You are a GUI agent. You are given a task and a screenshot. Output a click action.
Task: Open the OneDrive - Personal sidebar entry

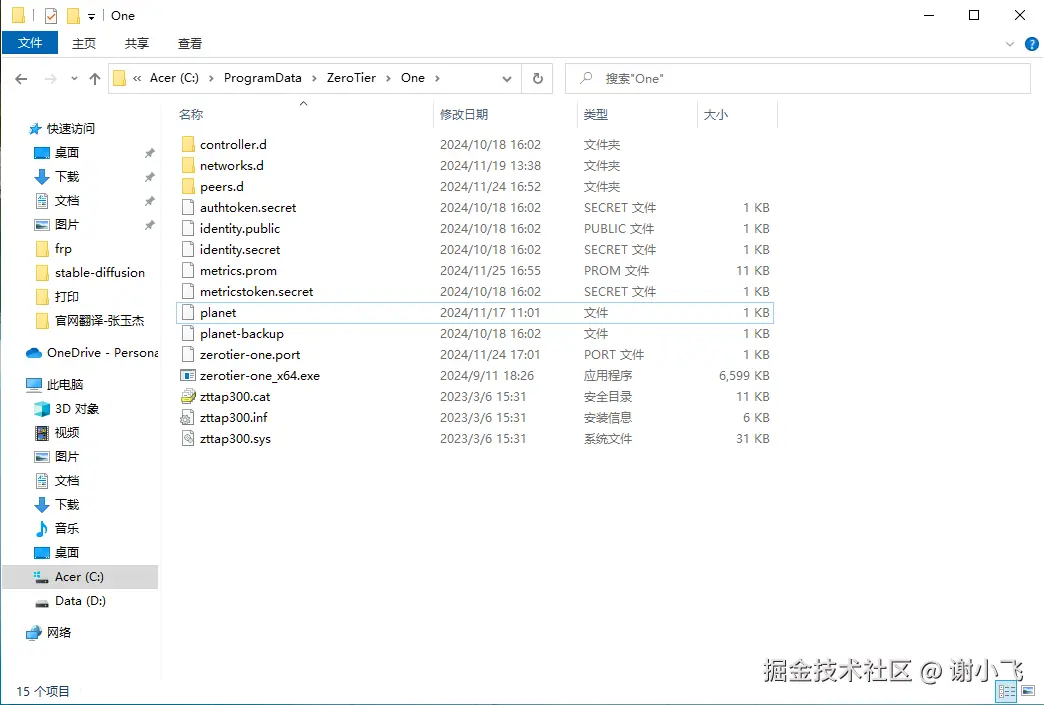pyautogui.click(x=98, y=352)
